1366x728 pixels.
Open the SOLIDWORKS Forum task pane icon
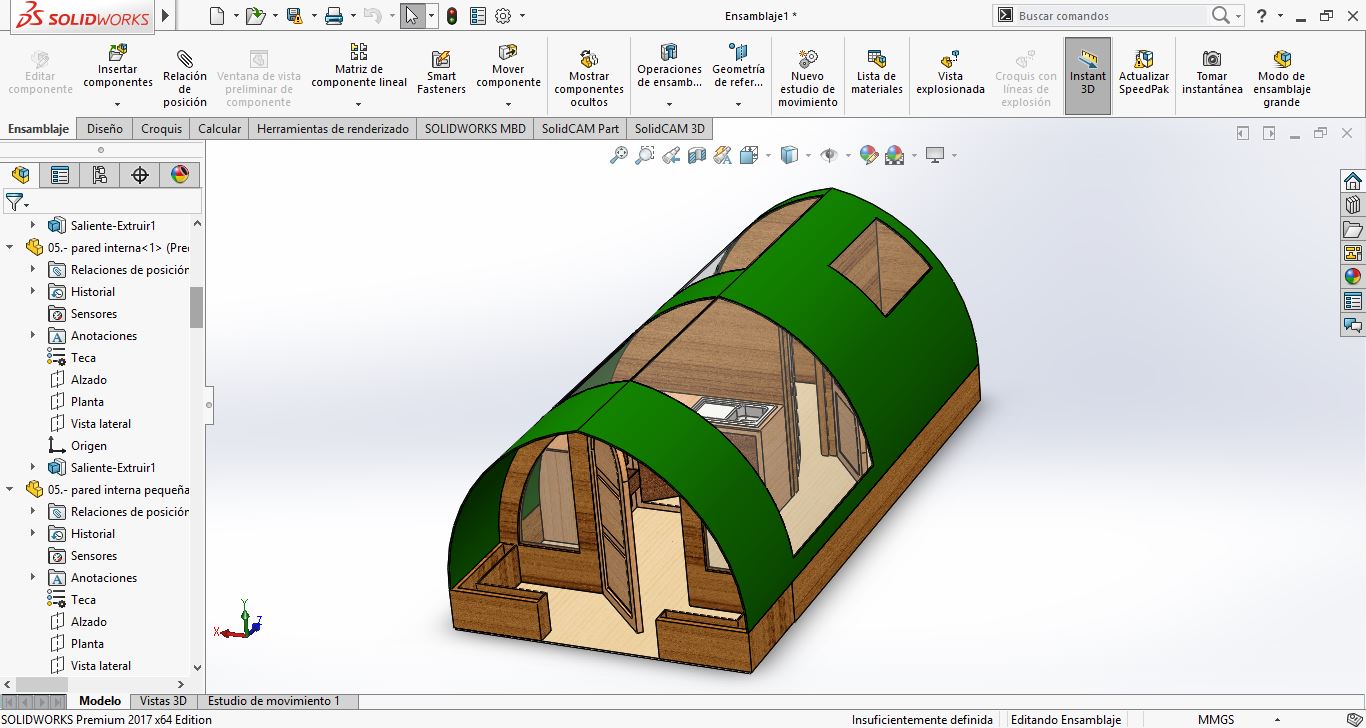[x=1353, y=325]
